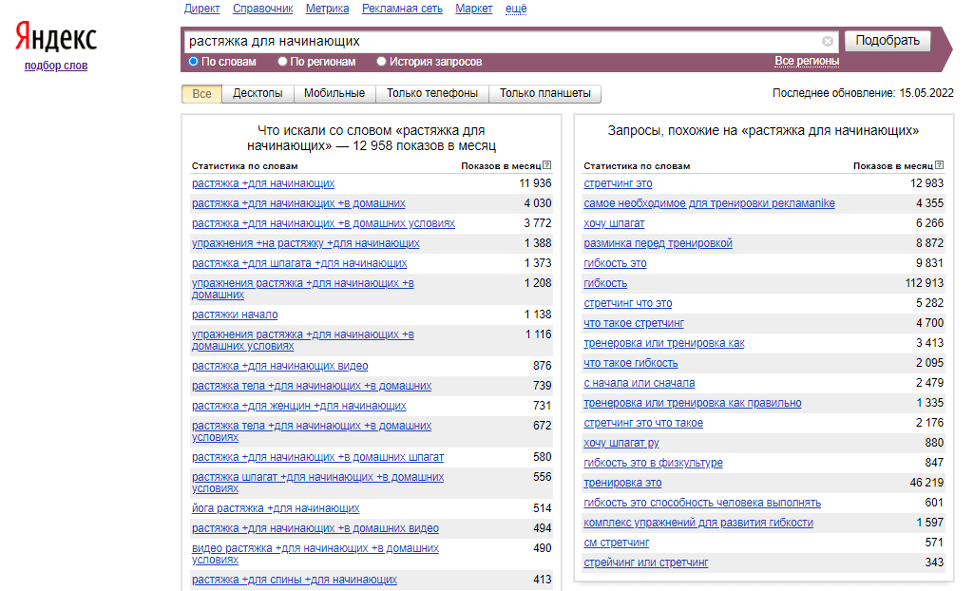Click the impressions value '46 219'
Screen dimensions: 974x591
(927, 483)
